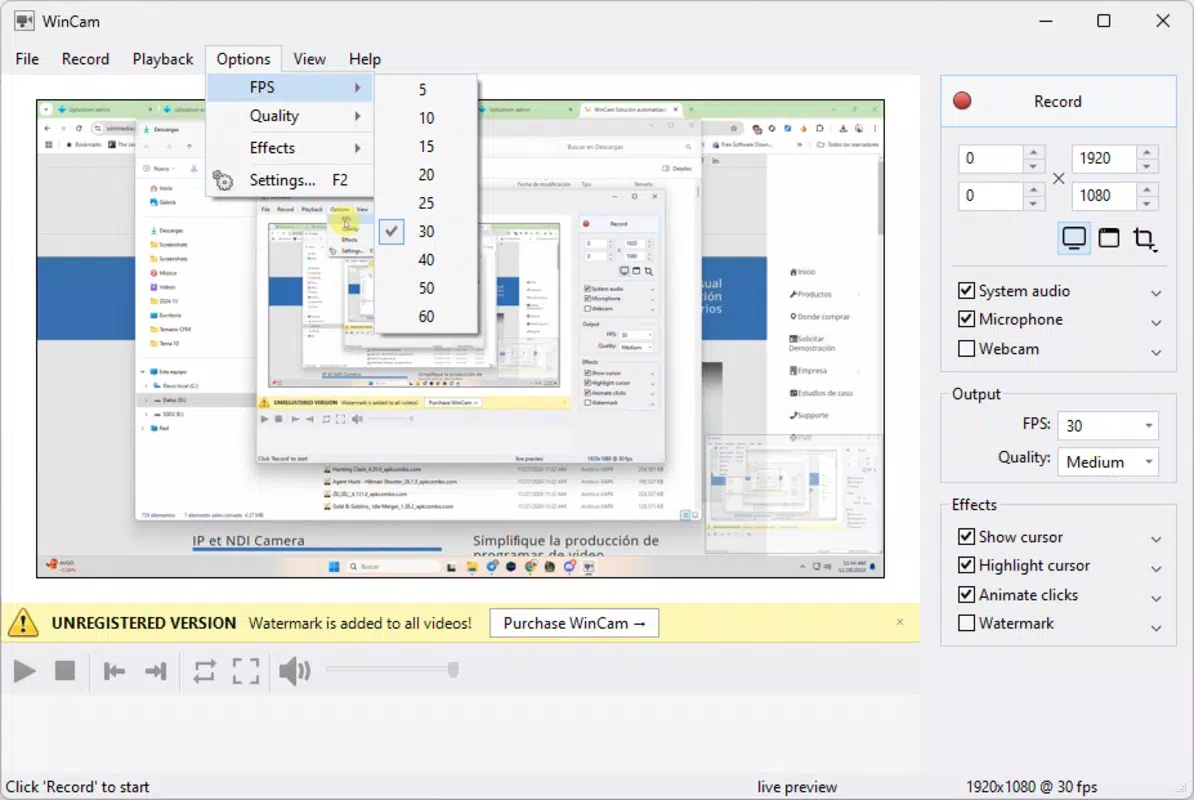Select checked 30 in the FPS submenu
Screen dimensions: 1194x800
426,231
